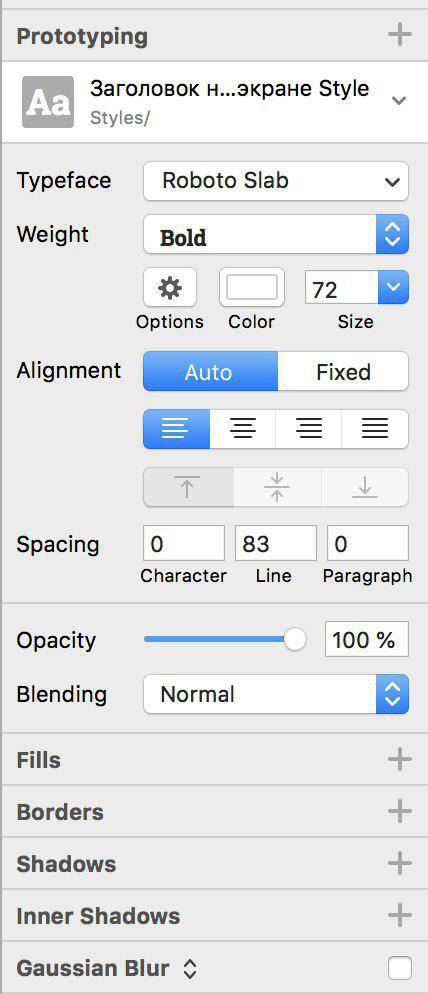428x994 pixels.
Task: Open the Typeface Roboto Slab dropdown
Action: (276, 181)
